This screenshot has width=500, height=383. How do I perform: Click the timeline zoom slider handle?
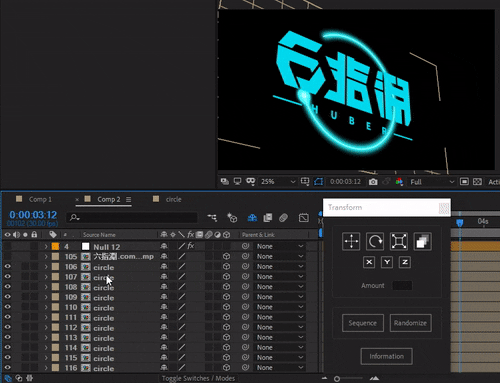(x=337, y=379)
